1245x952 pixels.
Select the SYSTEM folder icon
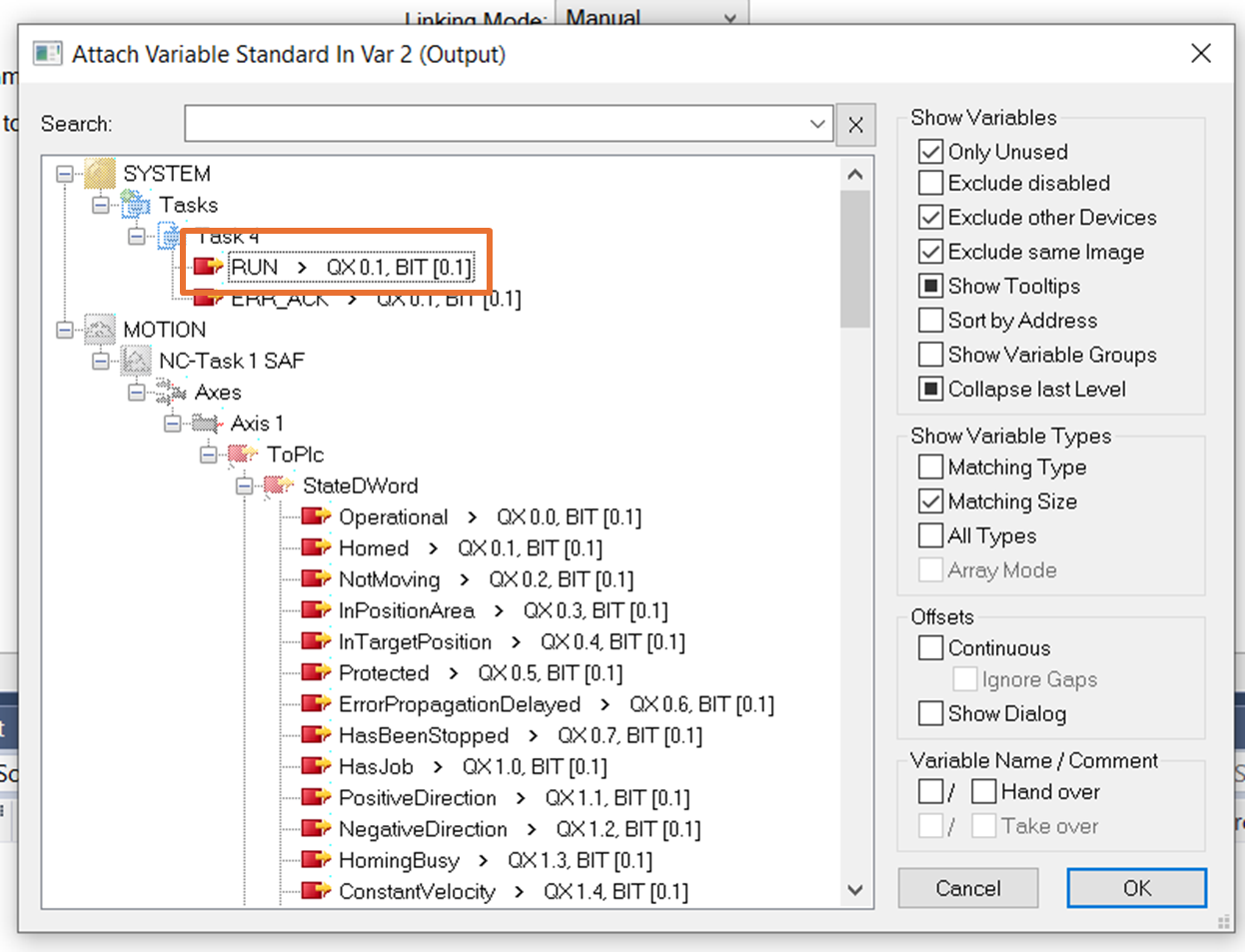coord(97,172)
